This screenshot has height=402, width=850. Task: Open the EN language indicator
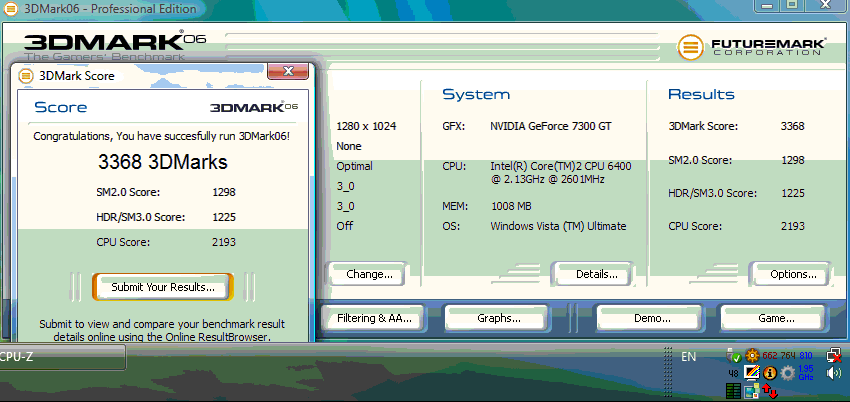(688, 356)
